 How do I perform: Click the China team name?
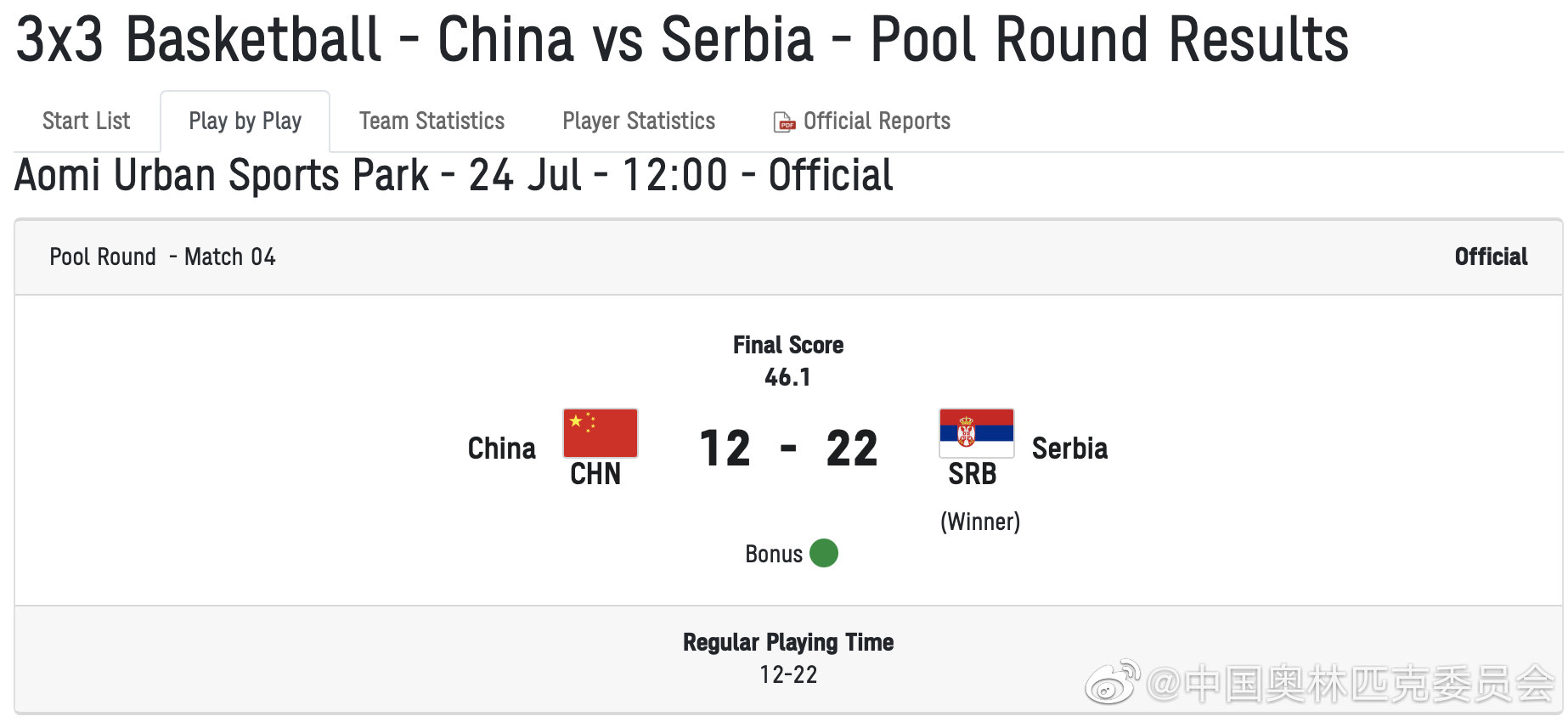(x=501, y=448)
